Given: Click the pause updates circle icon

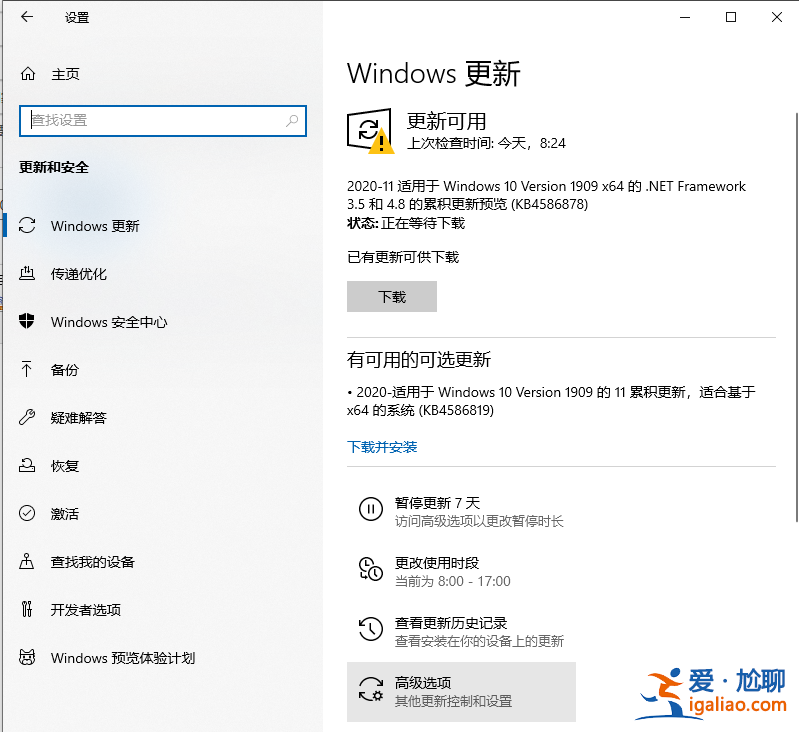Looking at the screenshot, I should (371, 509).
